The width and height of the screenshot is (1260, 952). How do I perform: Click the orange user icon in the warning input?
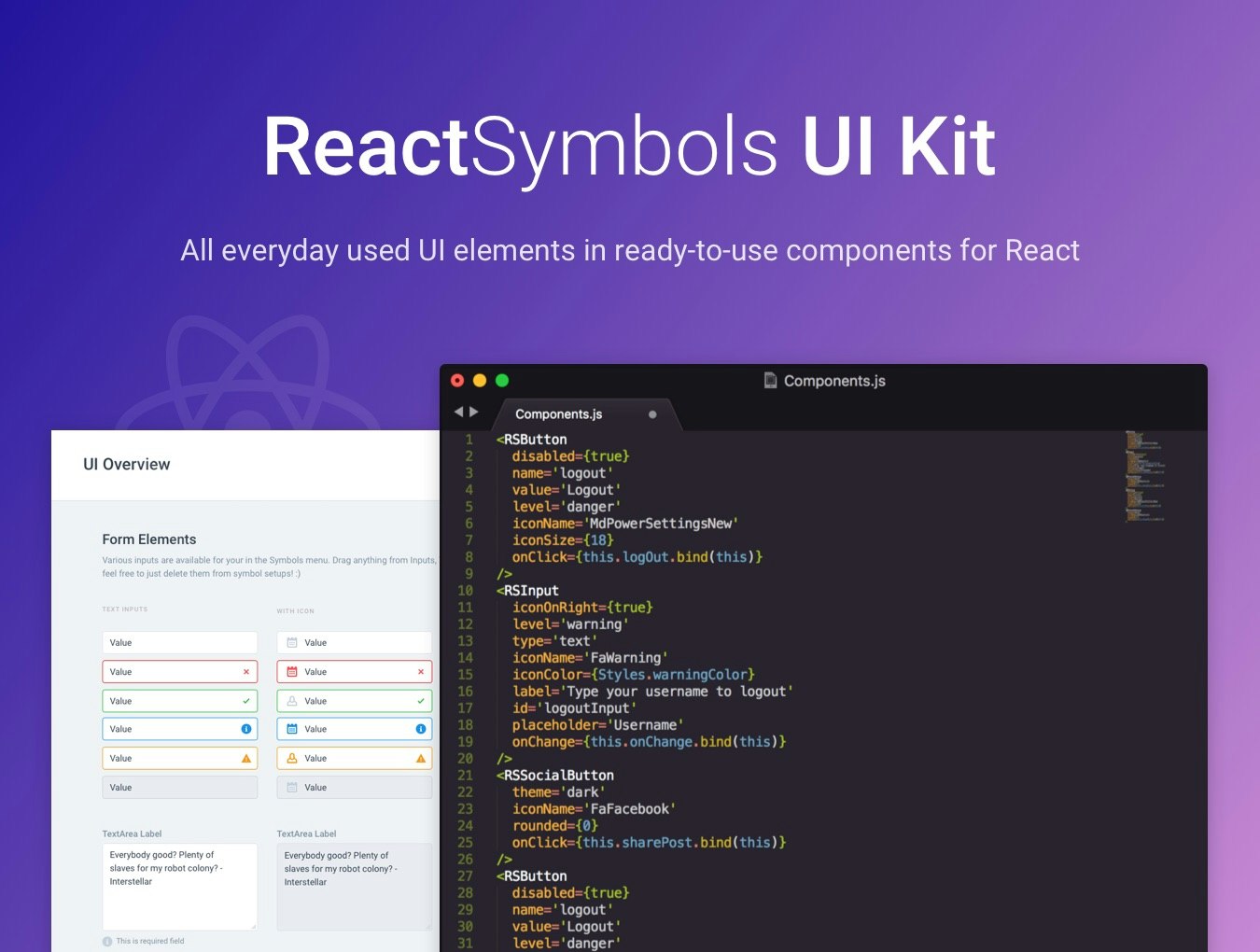coord(290,758)
